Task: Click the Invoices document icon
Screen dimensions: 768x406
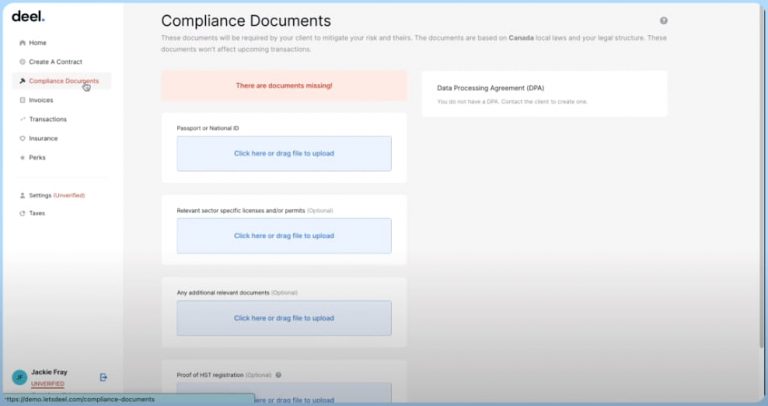Action: pos(22,100)
